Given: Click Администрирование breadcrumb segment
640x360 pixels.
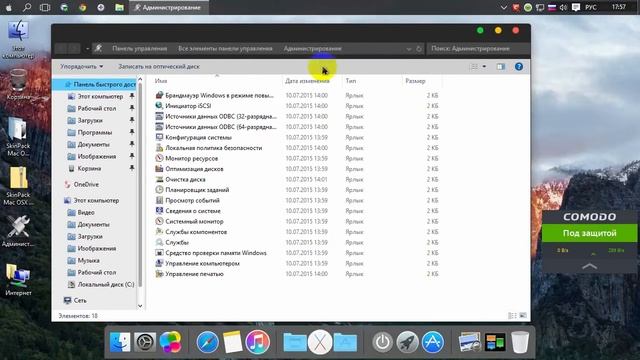Looking at the screenshot, I should pyautogui.click(x=313, y=49).
